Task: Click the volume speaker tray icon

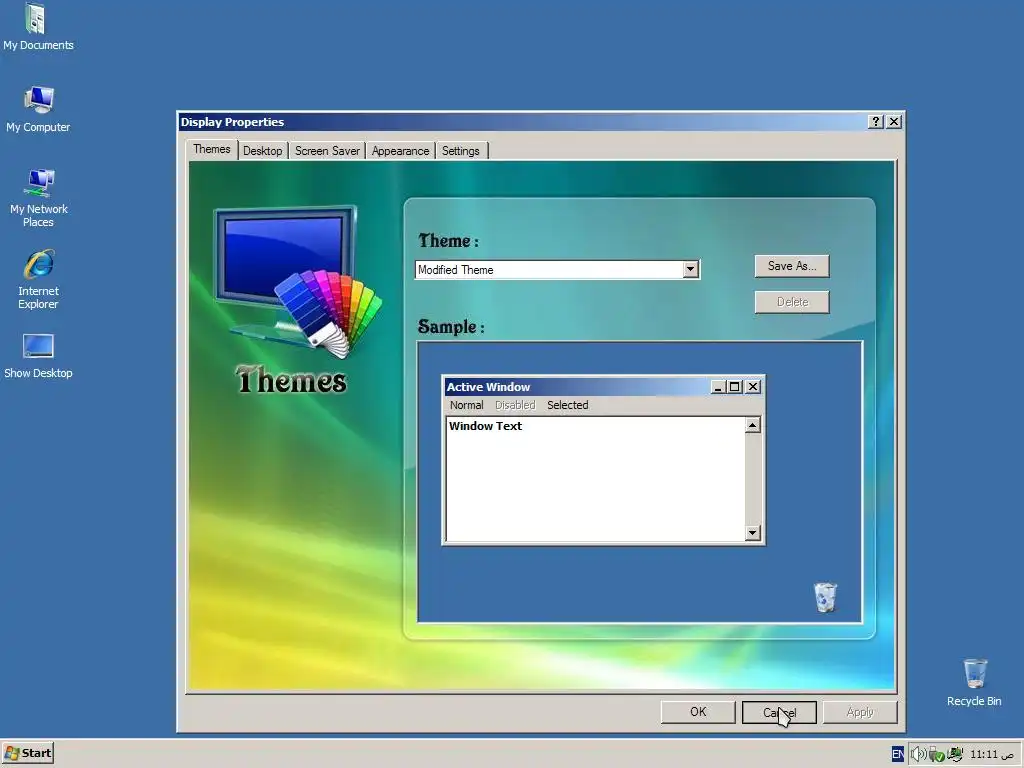Action: pyautogui.click(x=918, y=754)
